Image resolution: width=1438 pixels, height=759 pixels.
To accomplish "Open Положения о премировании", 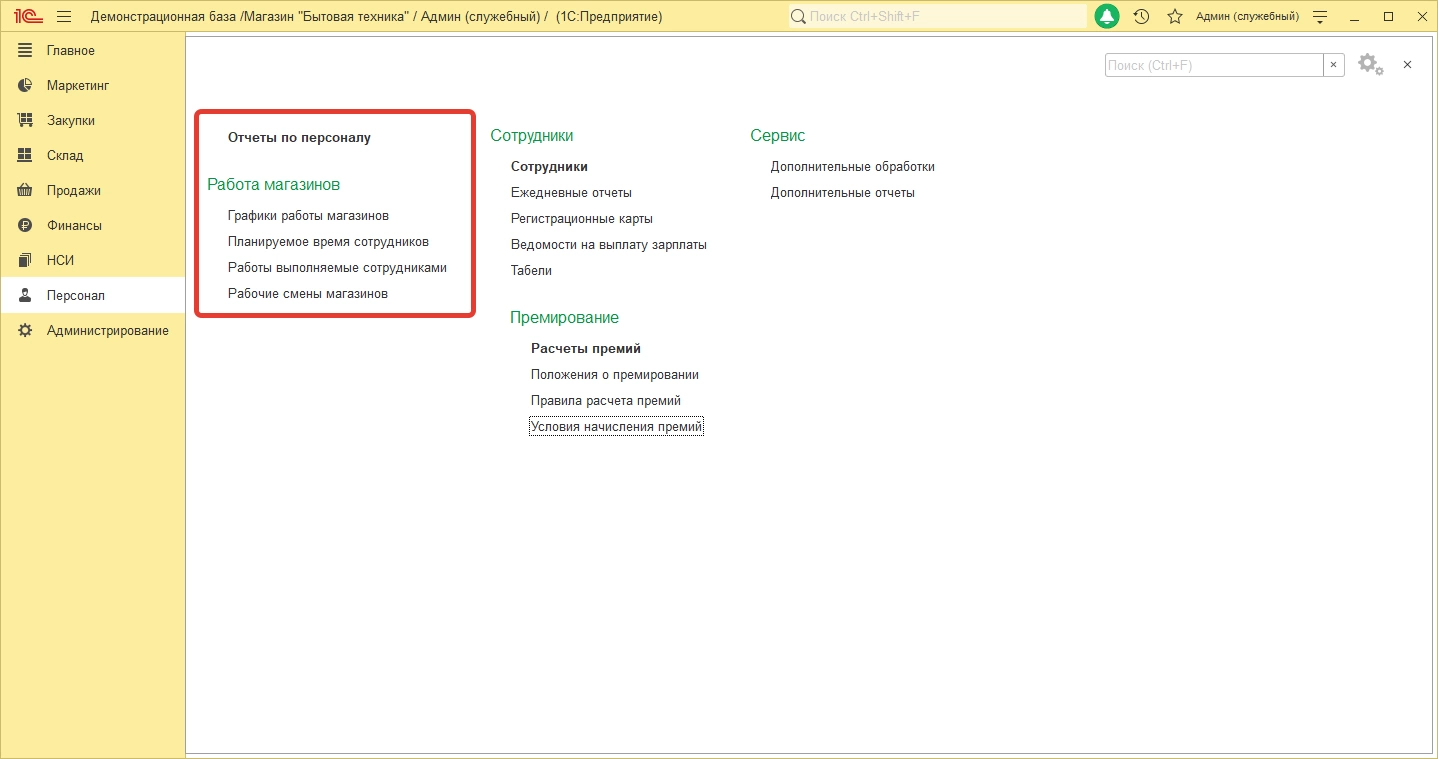I will coord(615,375).
